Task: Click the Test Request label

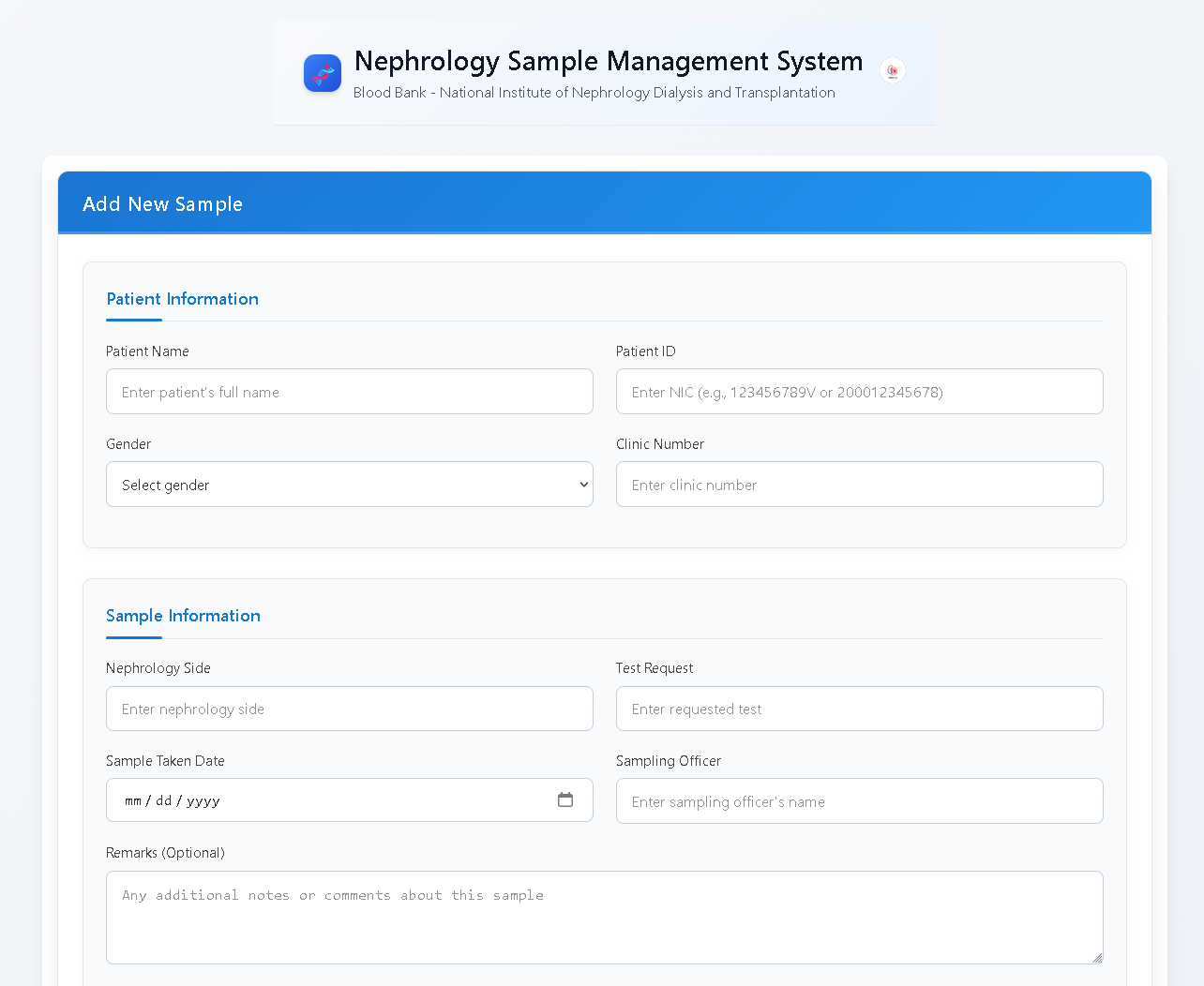Action: pyautogui.click(x=655, y=668)
